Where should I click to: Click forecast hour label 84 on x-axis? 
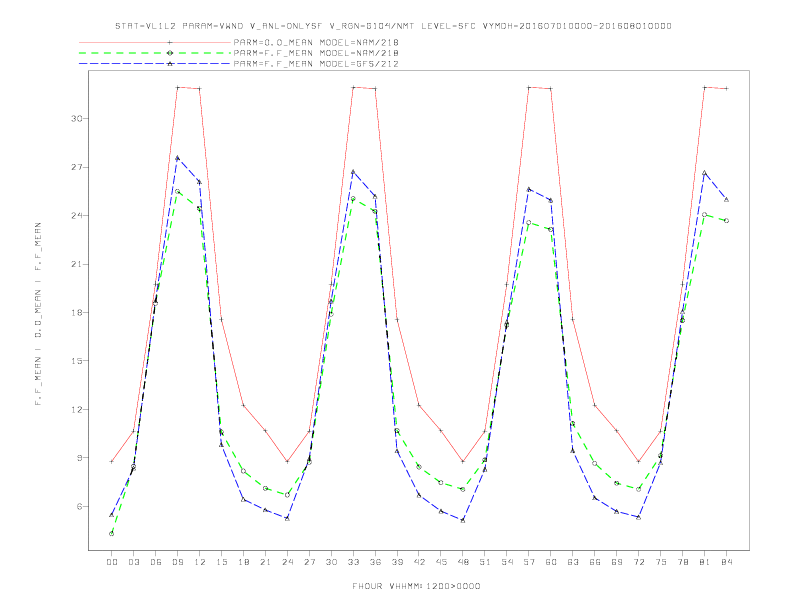(726, 562)
